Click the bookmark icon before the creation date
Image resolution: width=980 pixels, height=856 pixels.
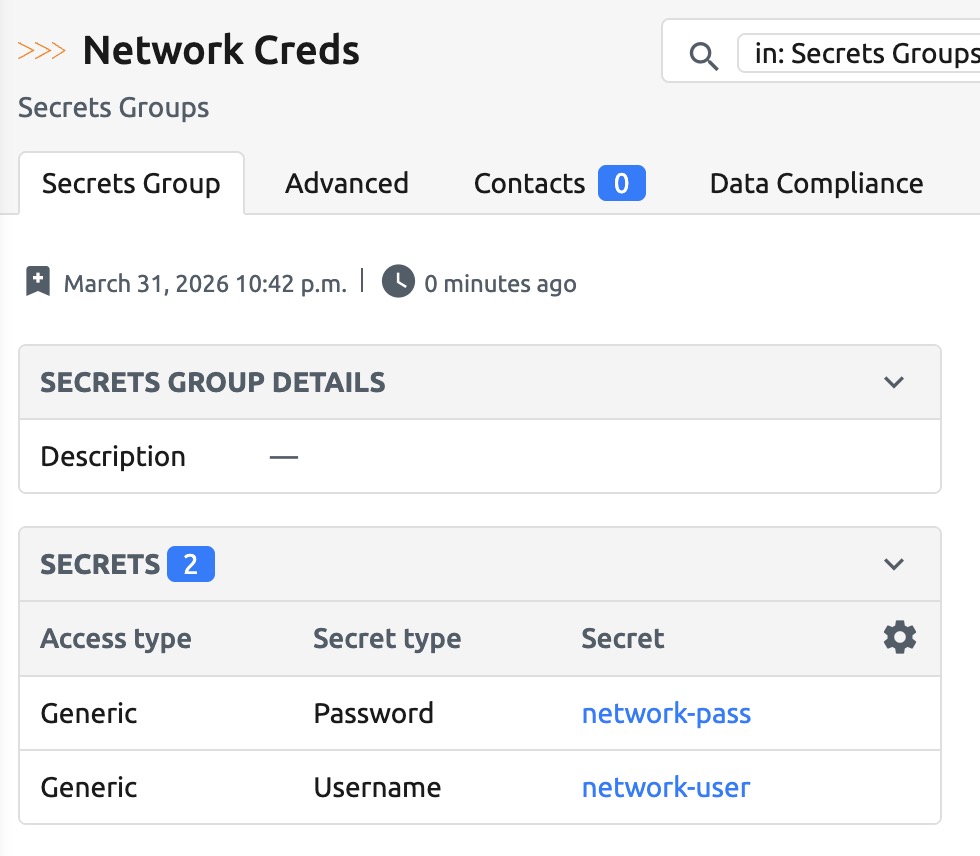point(38,283)
